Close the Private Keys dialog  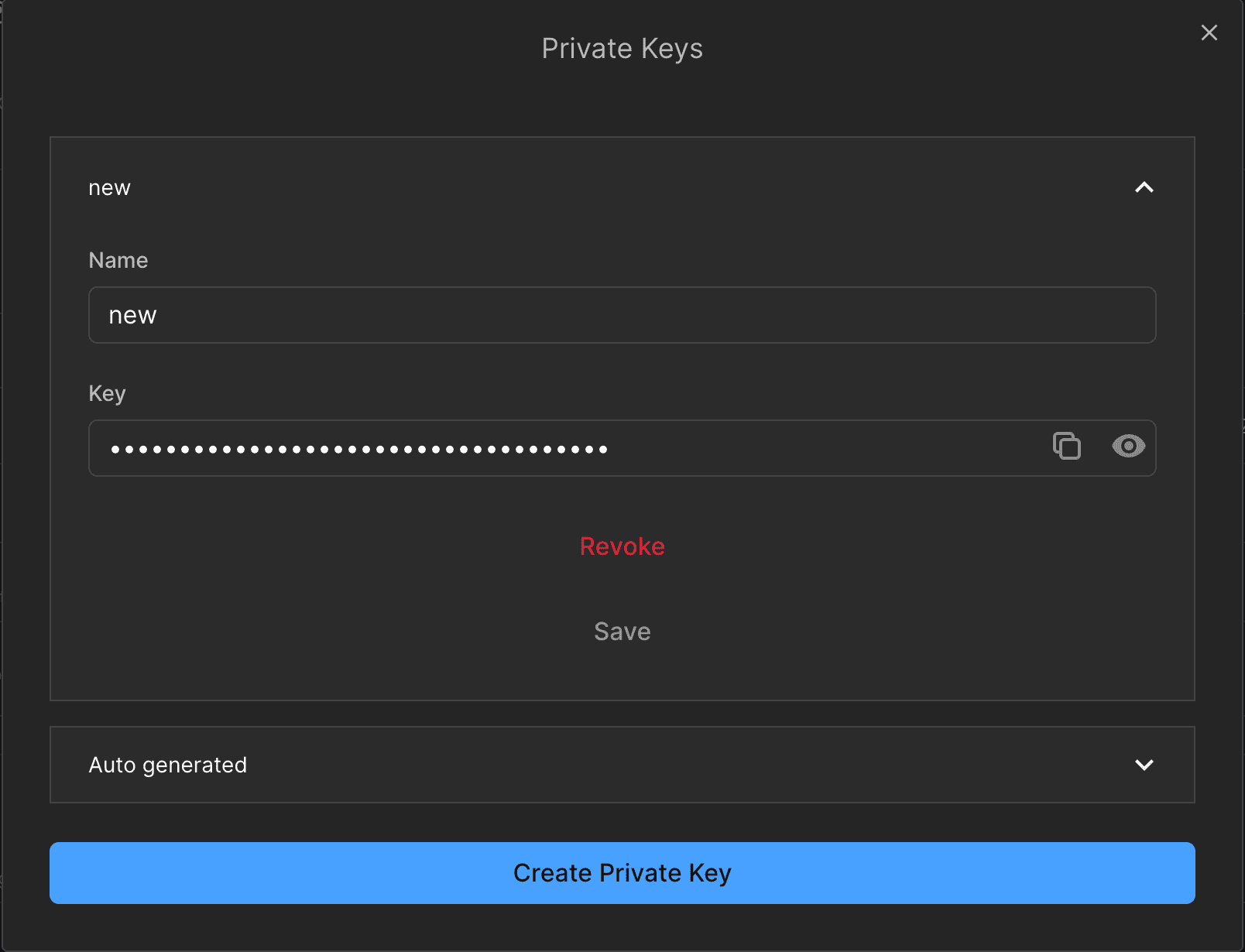coord(1209,33)
